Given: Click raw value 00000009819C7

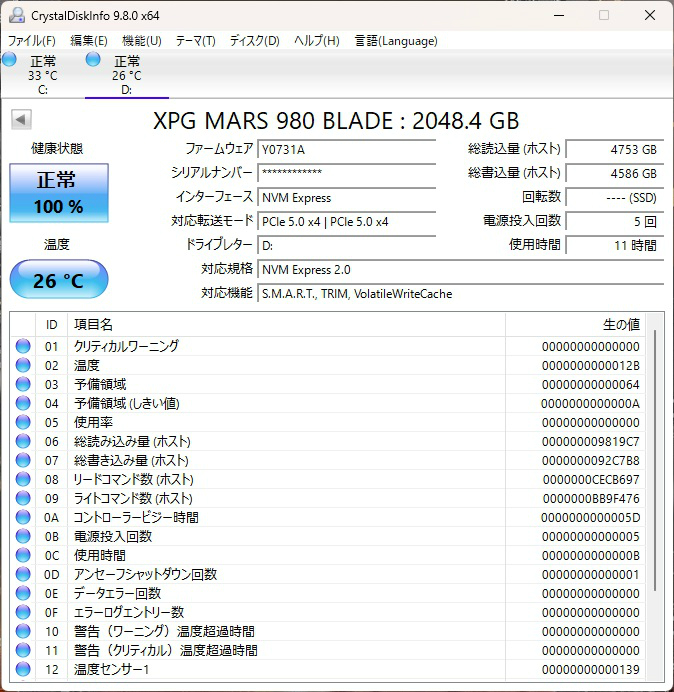Looking at the screenshot, I should (x=591, y=441).
